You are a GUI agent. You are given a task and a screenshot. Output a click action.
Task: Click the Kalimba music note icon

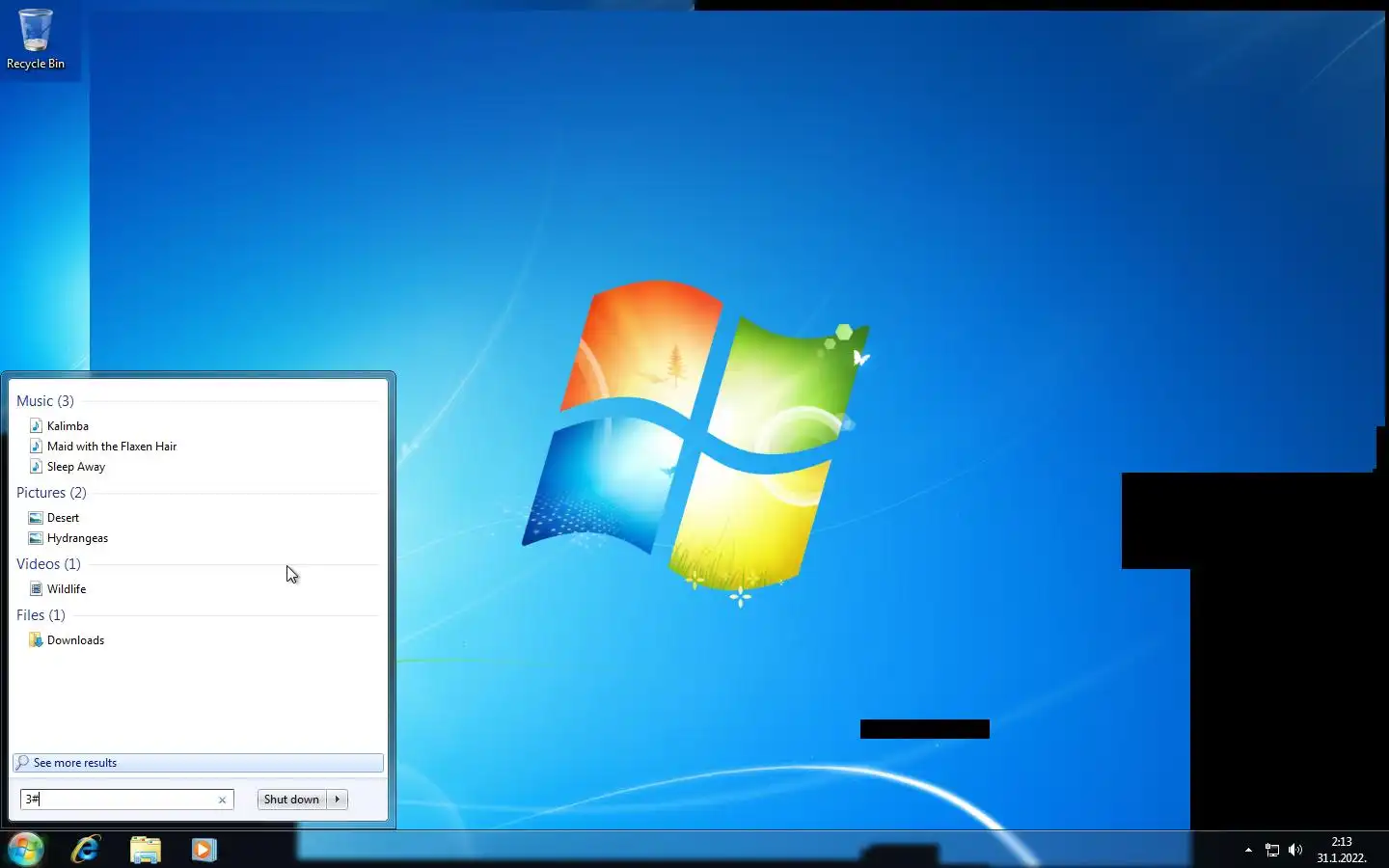(36, 425)
